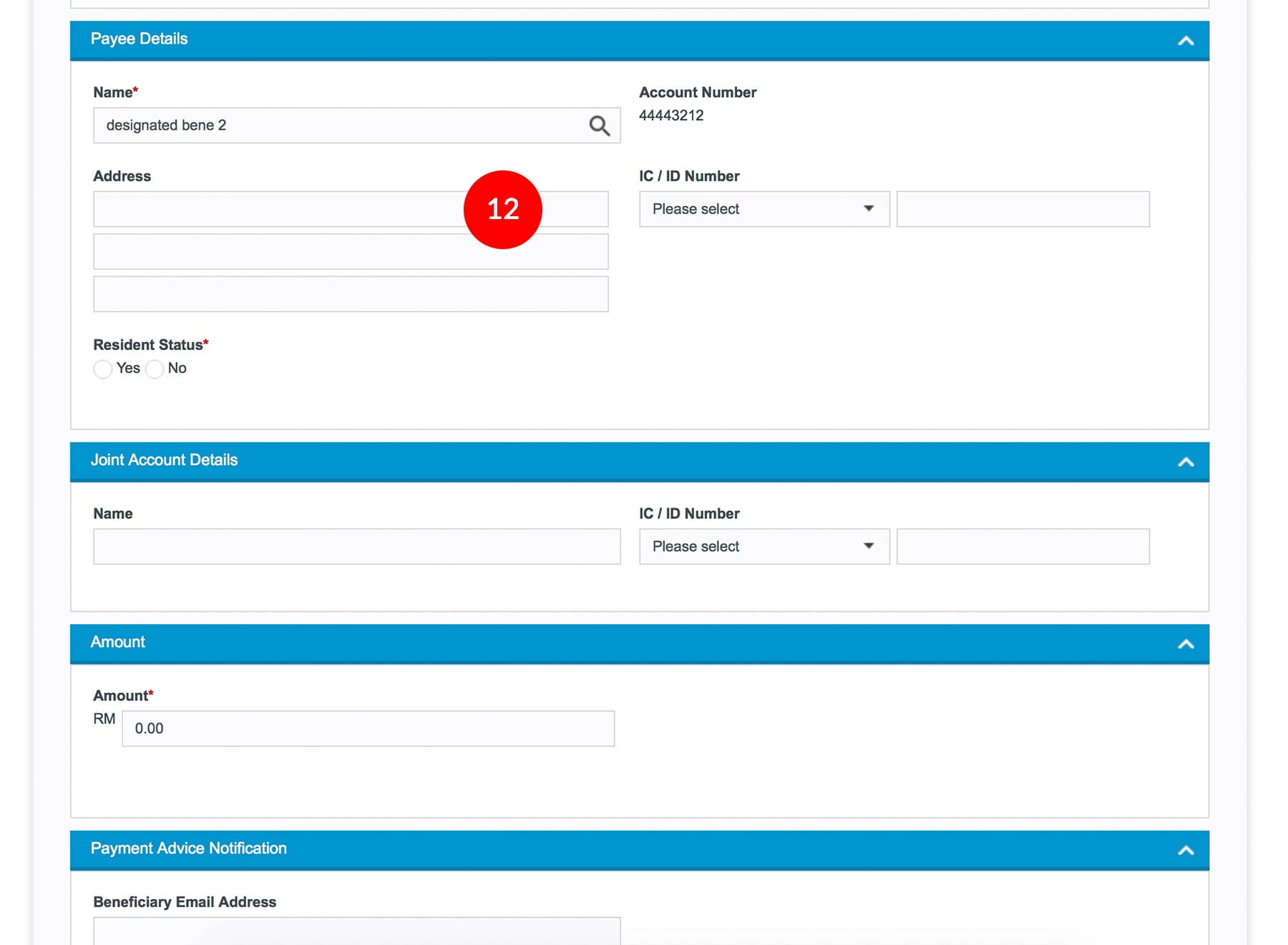Image resolution: width=1288 pixels, height=945 pixels.
Task: Select Yes for Resident Status
Action: pyautogui.click(x=103, y=369)
